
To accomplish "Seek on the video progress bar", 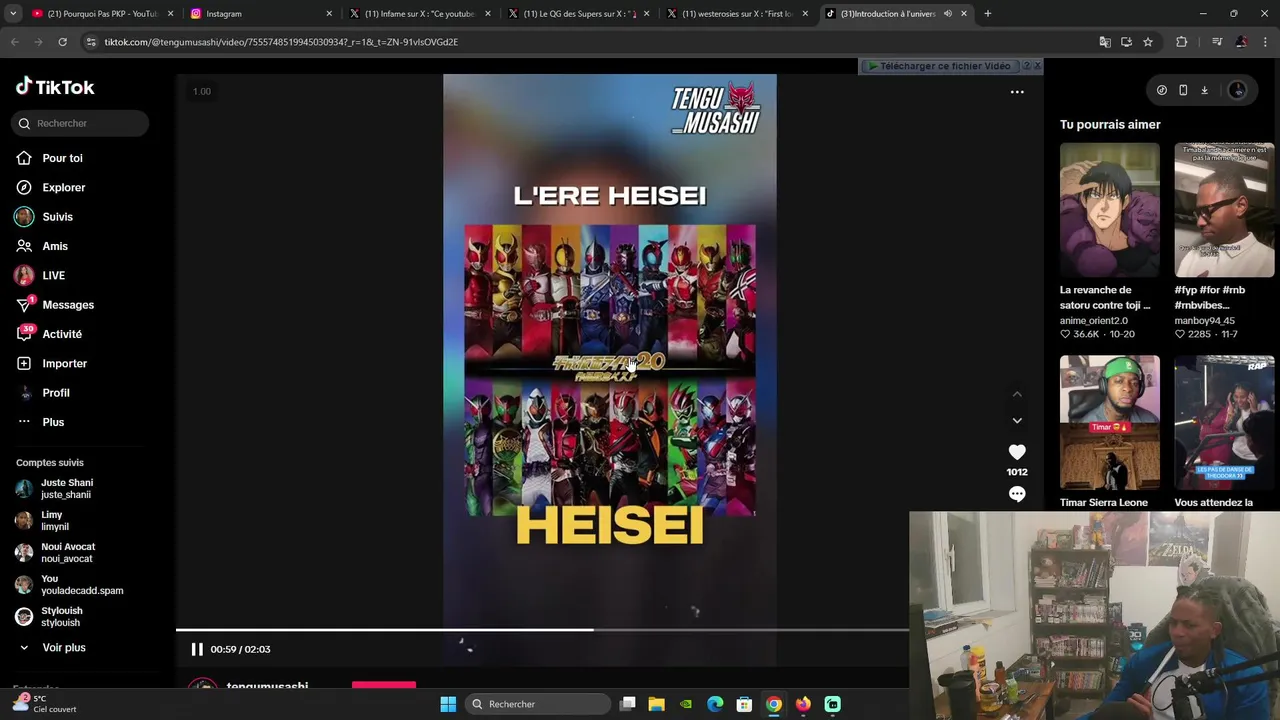I will point(542,630).
